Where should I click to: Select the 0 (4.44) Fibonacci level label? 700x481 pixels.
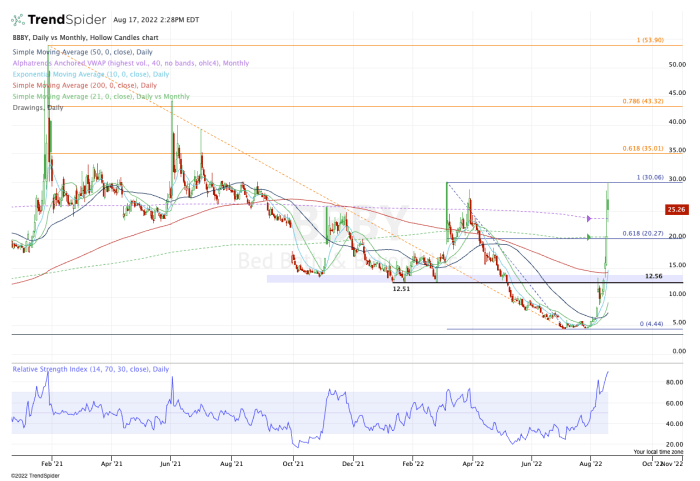point(652,325)
